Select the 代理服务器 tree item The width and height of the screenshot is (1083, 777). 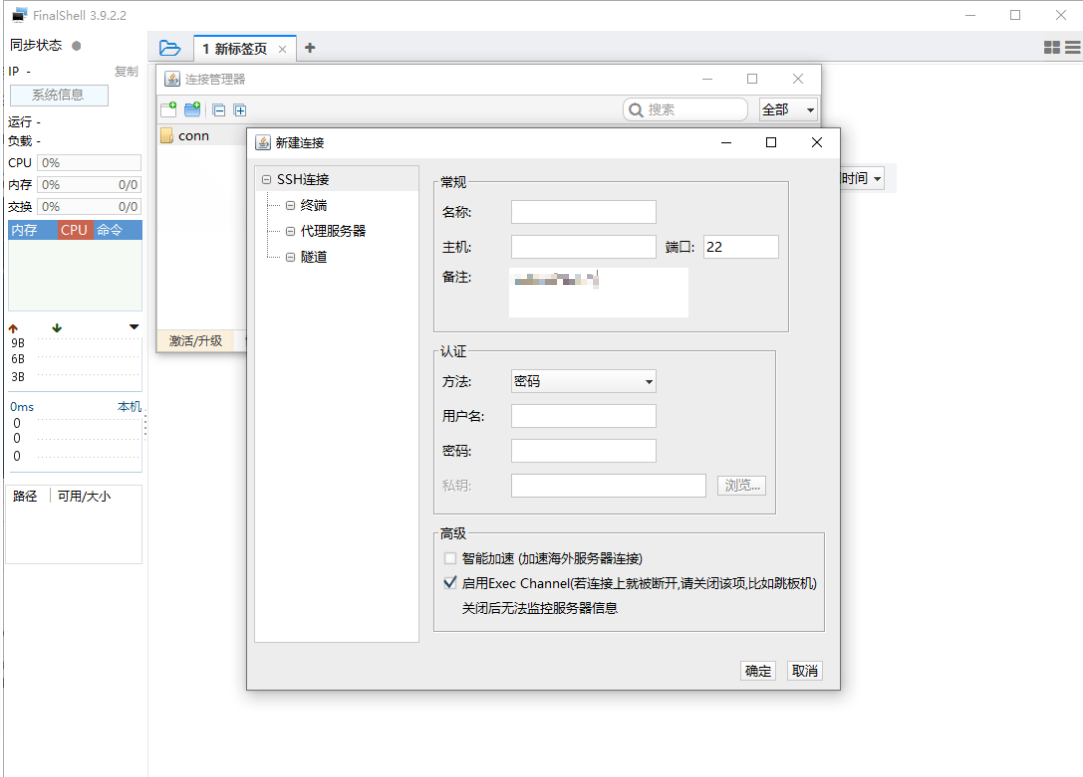coord(333,231)
